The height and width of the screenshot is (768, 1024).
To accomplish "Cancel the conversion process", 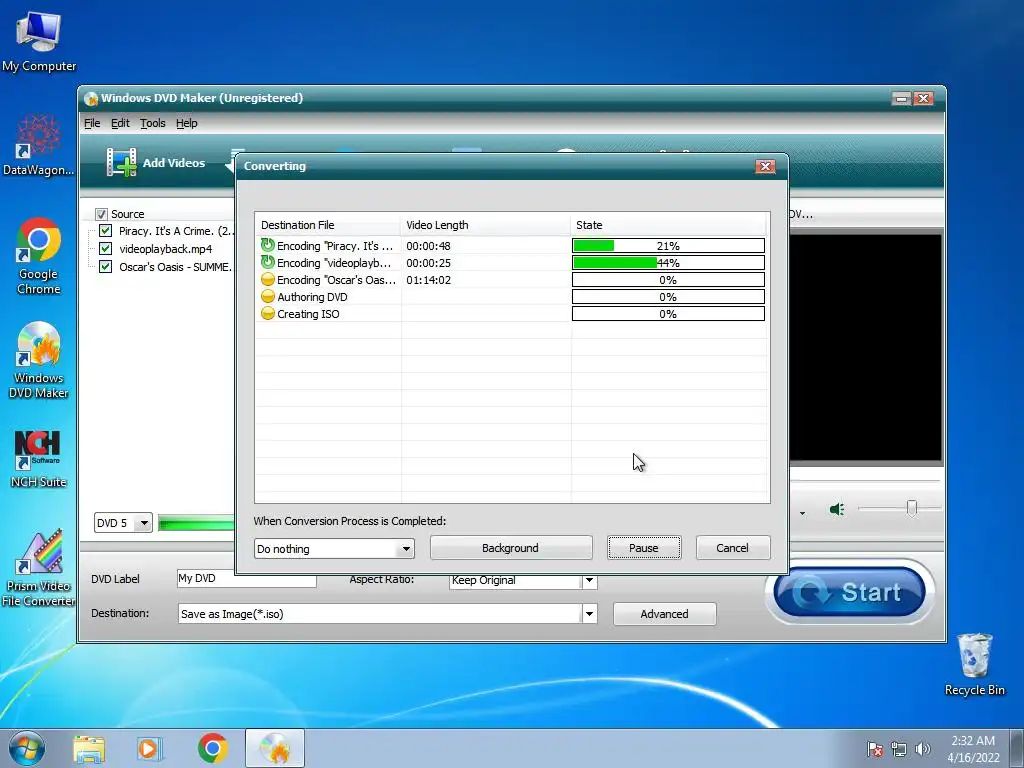I will pos(733,548).
